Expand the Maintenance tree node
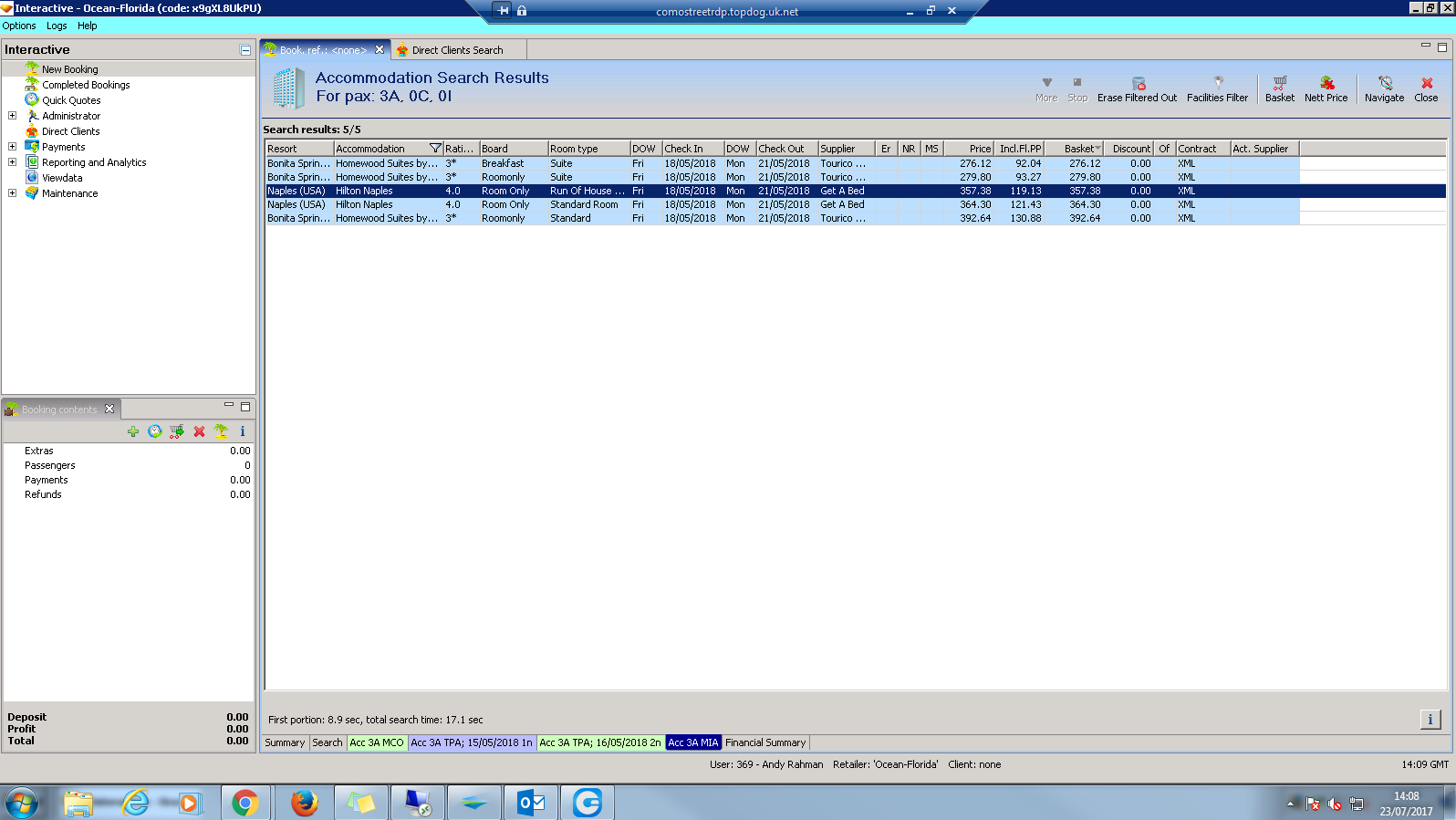 12,193
